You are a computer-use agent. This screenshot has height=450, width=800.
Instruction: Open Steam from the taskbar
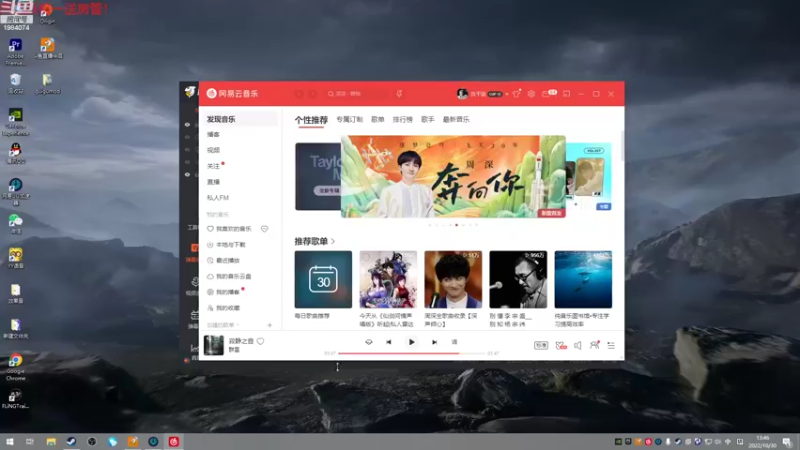(x=71, y=441)
